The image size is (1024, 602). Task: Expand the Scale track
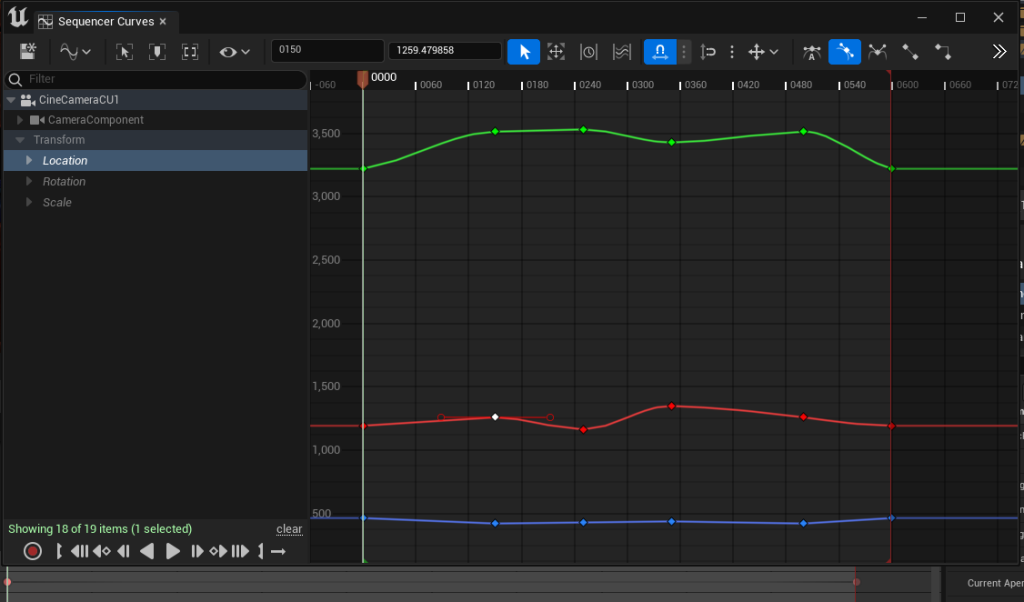[29, 203]
